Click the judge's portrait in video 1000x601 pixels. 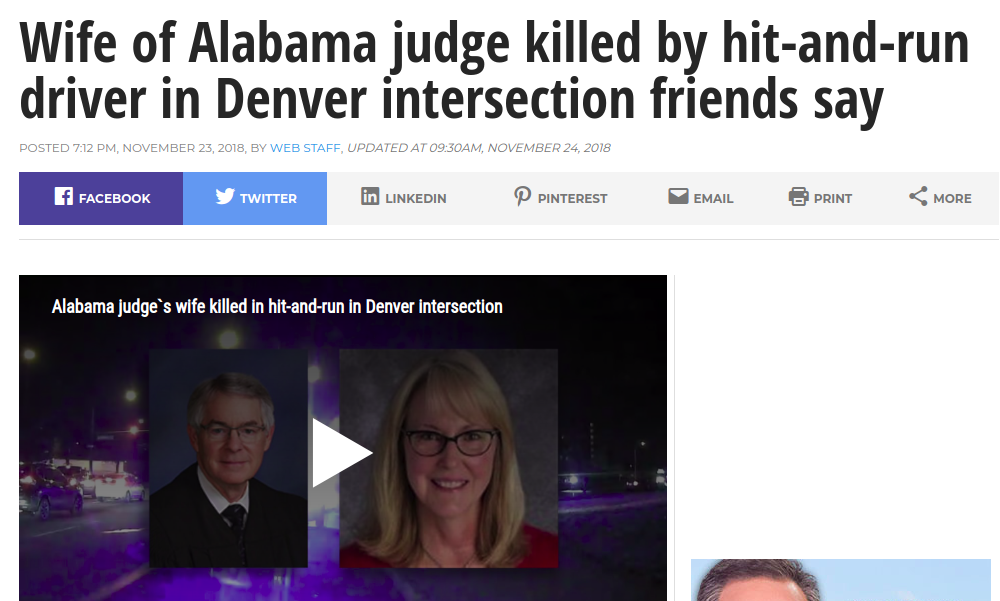[228, 458]
